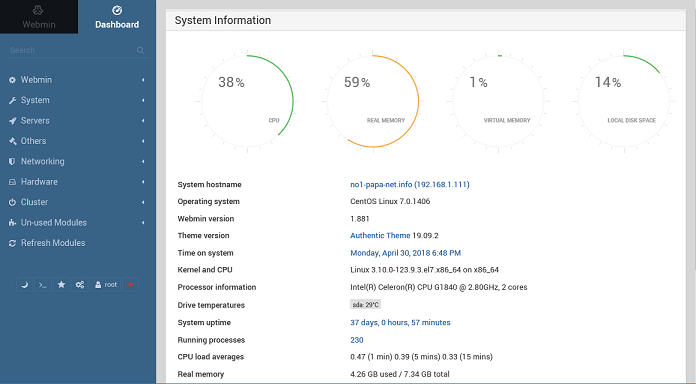Open the Authentic Theme link
The height and width of the screenshot is (384, 696).
click(380, 236)
